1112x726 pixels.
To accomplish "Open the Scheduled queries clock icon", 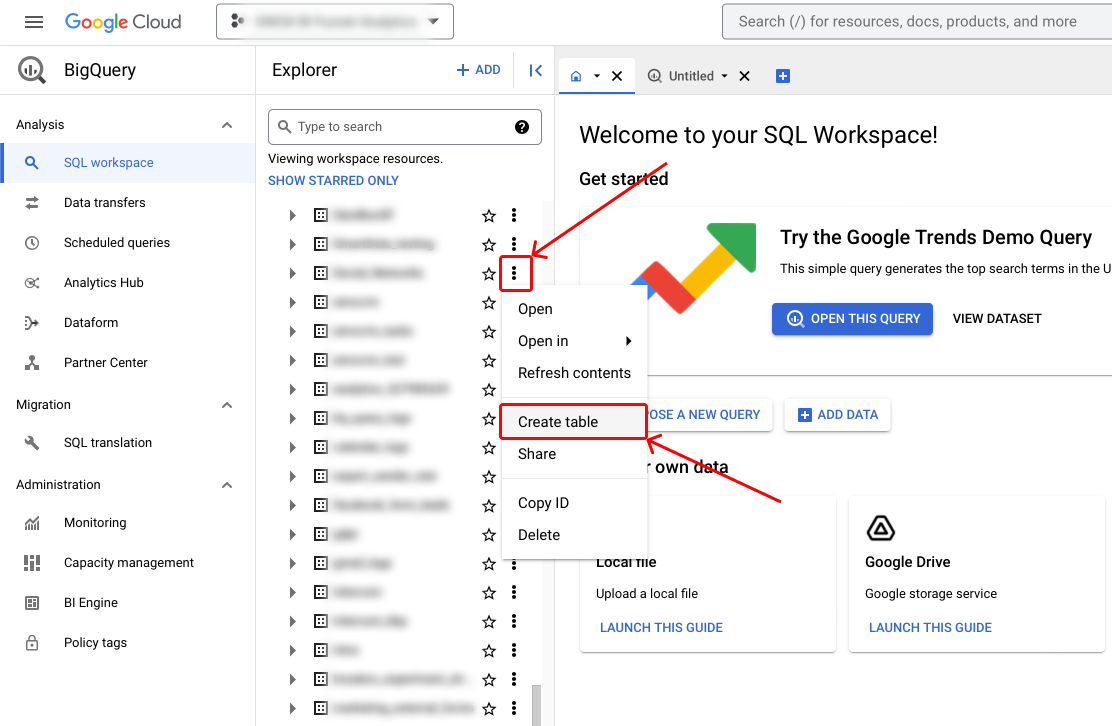I will [x=32, y=242].
